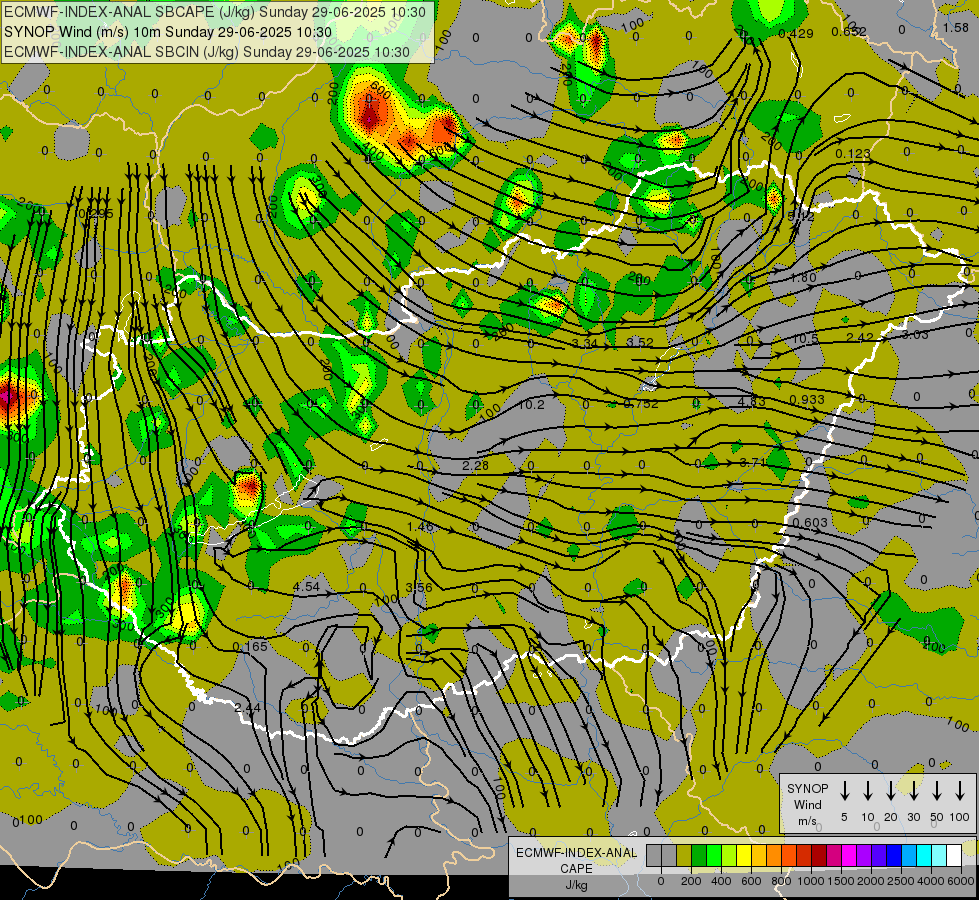
Task: Select the yellow swatch in CAPE legend
Action: [x=744, y=855]
